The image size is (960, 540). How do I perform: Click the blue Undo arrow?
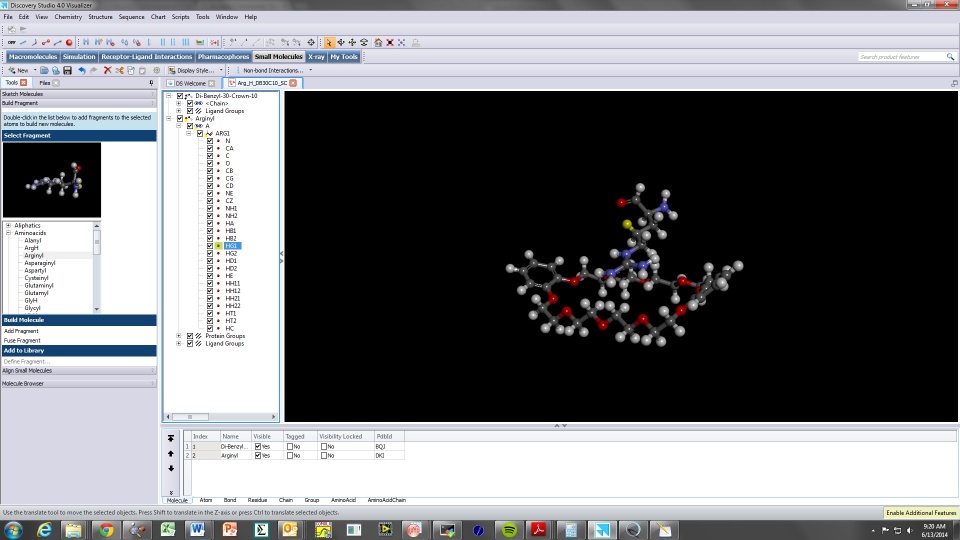tap(81, 70)
